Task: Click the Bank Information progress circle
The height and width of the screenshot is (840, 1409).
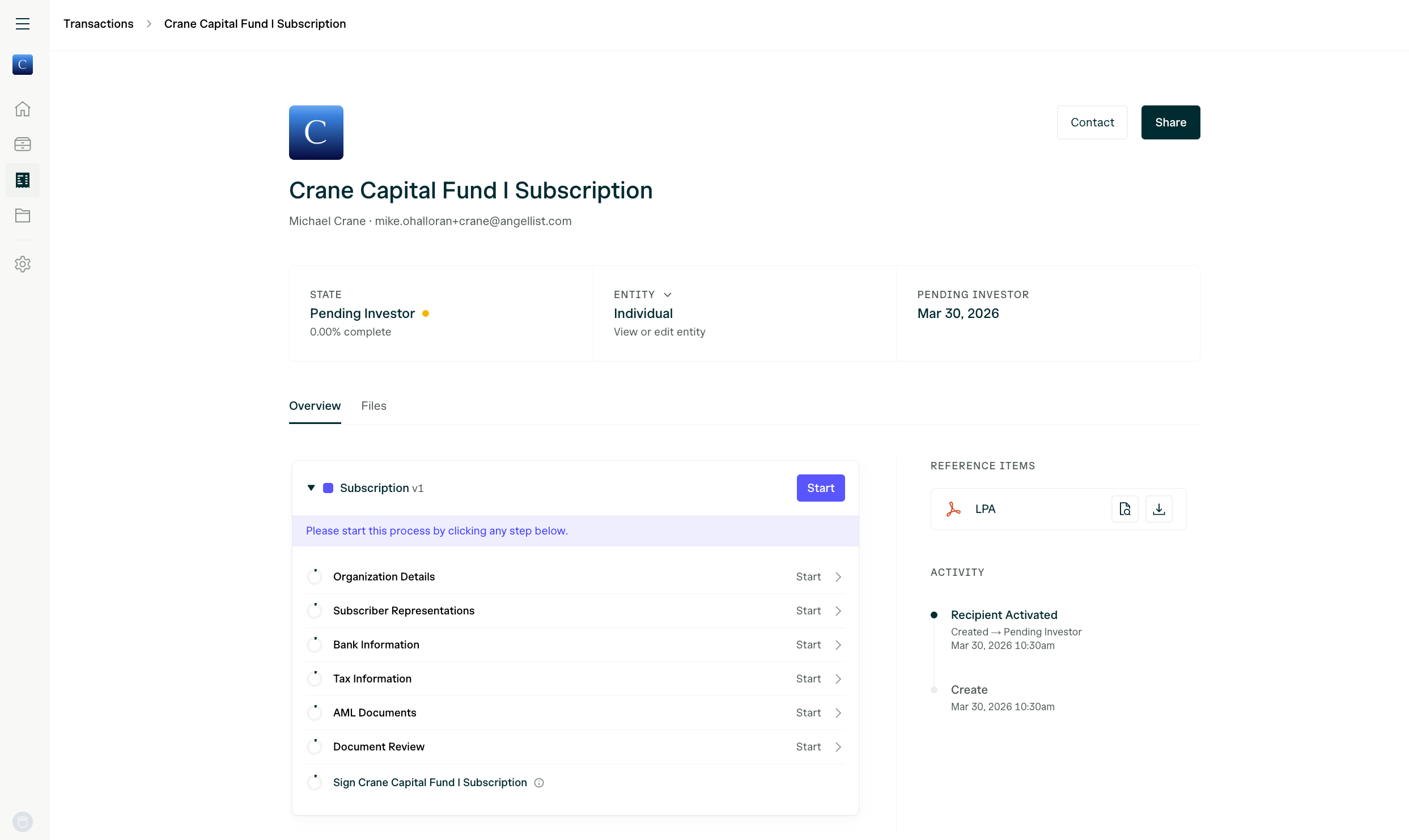Action: pyautogui.click(x=315, y=645)
